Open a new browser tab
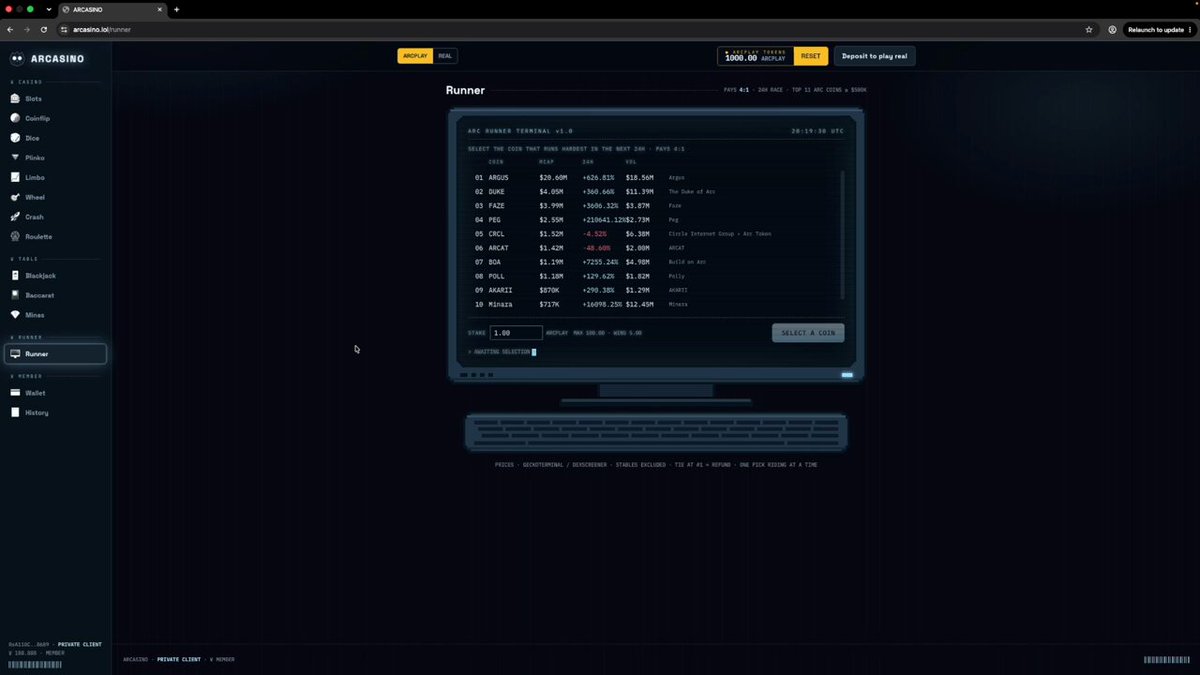The width and height of the screenshot is (1200, 675). tap(177, 9)
